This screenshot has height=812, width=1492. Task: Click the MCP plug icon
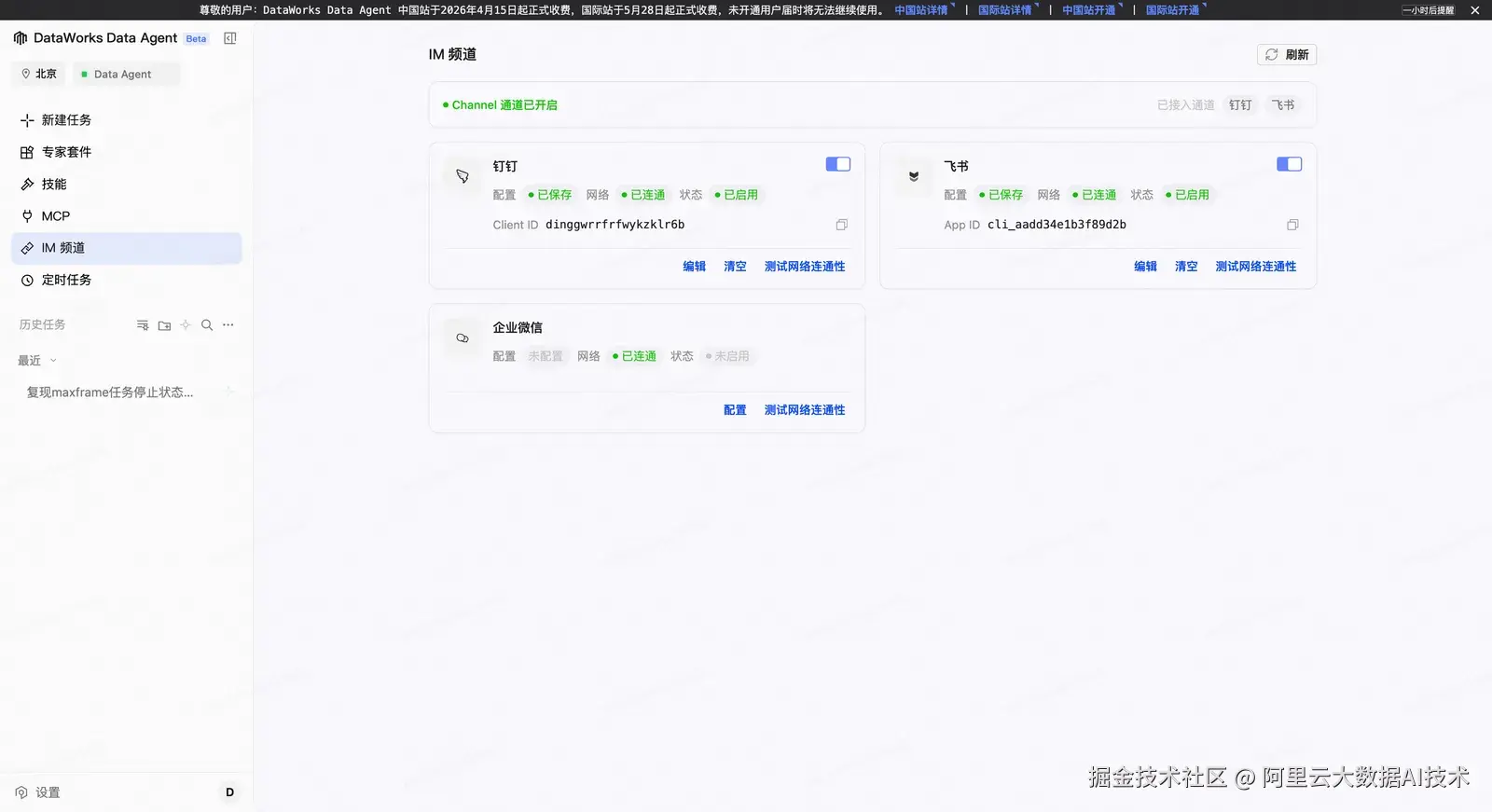27,216
